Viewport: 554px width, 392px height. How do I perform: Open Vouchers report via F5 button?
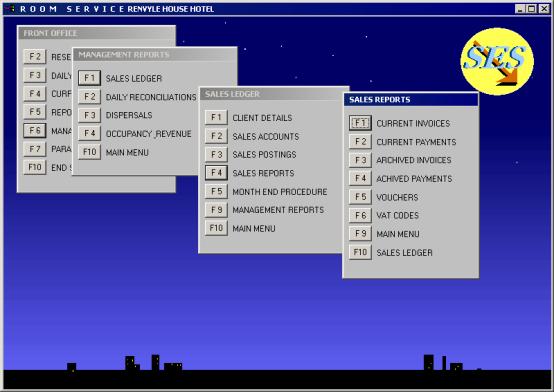[x=360, y=197]
